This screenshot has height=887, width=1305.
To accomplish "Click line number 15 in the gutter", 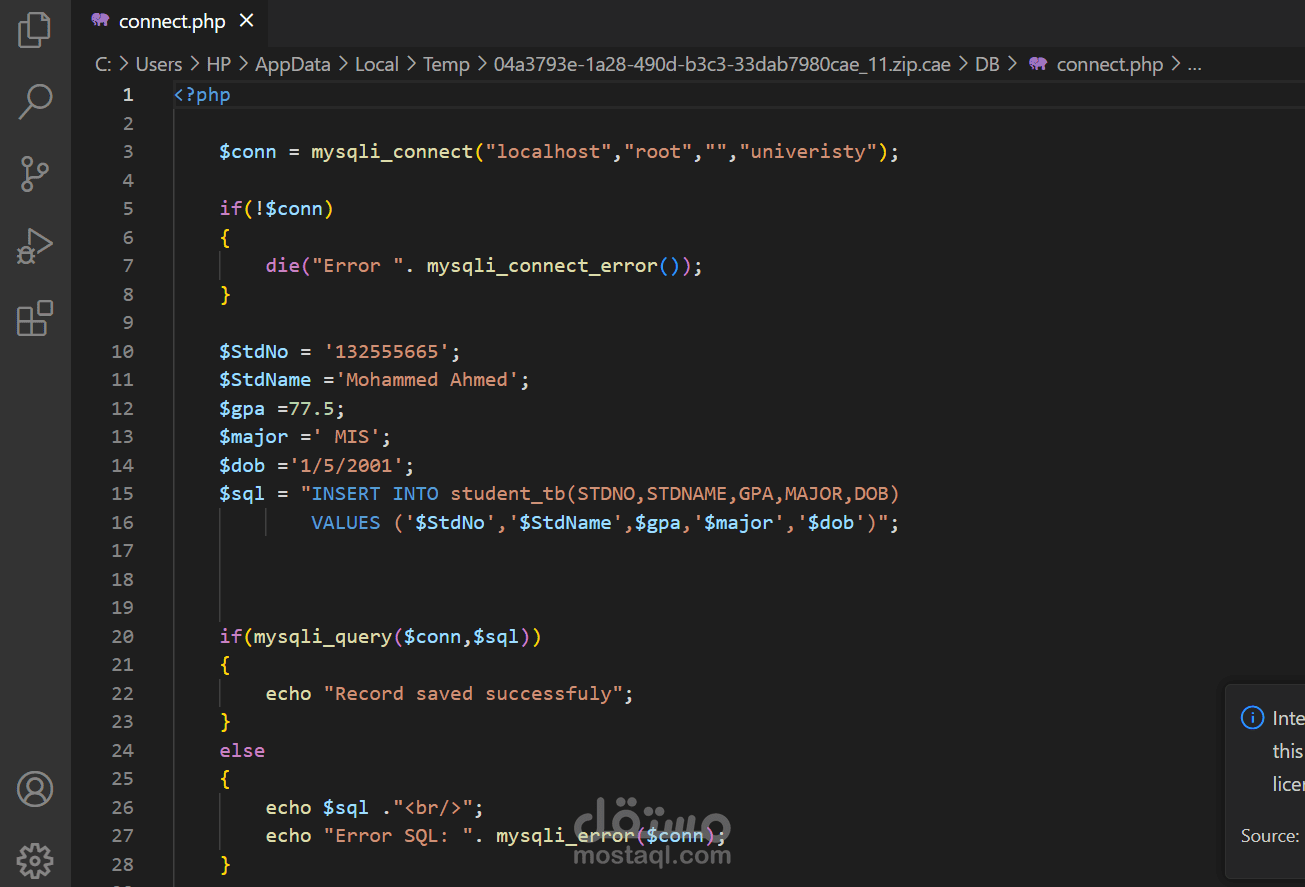I will coord(122,494).
